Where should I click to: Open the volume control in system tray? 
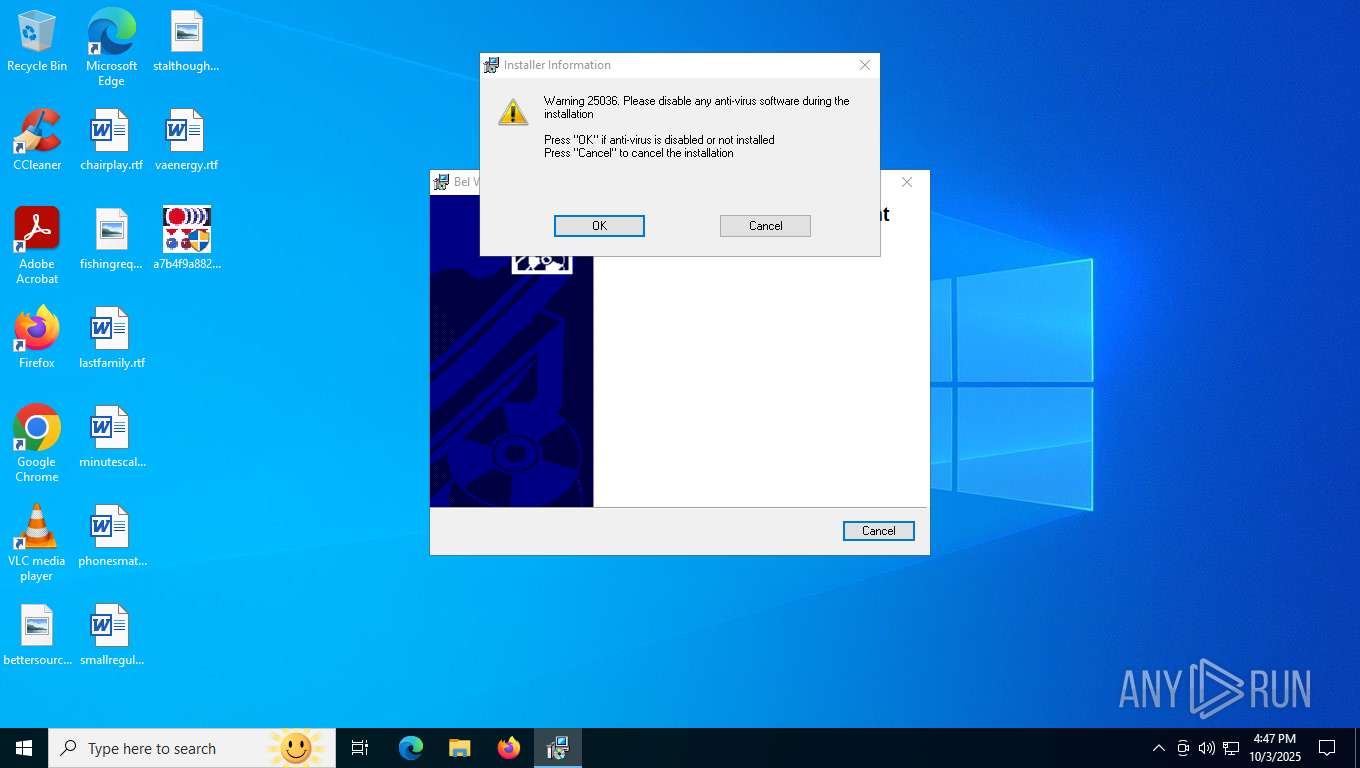pos(1207,748)
